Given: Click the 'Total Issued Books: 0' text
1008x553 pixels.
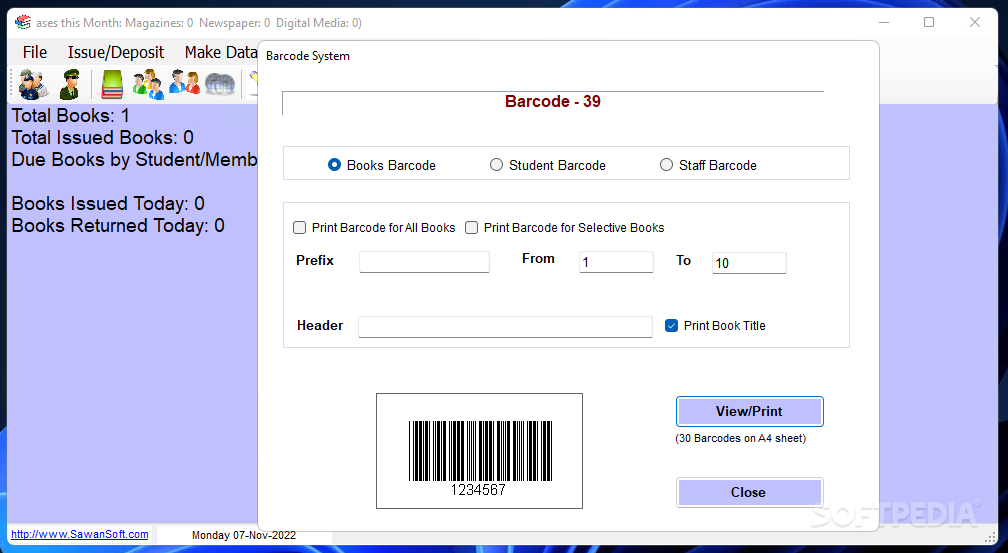Looking at the screenshot, I should (x=103, y=138).
